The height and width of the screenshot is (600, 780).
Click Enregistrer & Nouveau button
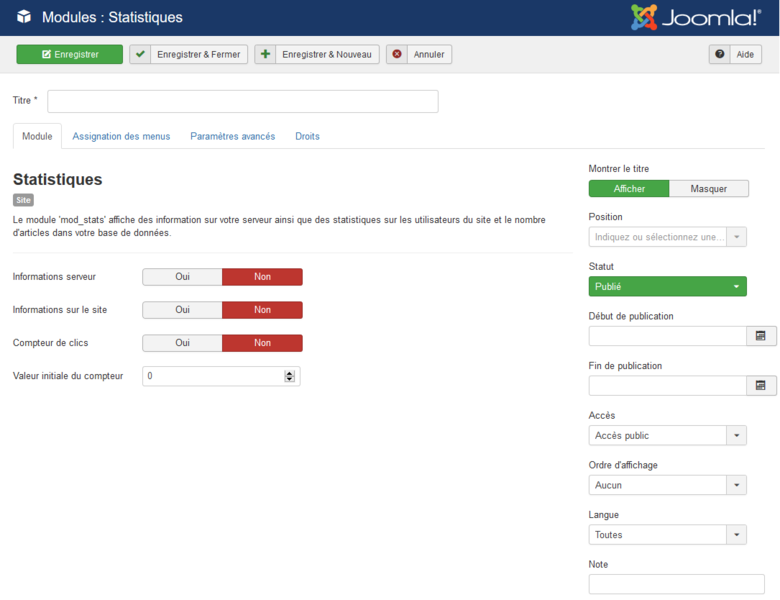317,54
